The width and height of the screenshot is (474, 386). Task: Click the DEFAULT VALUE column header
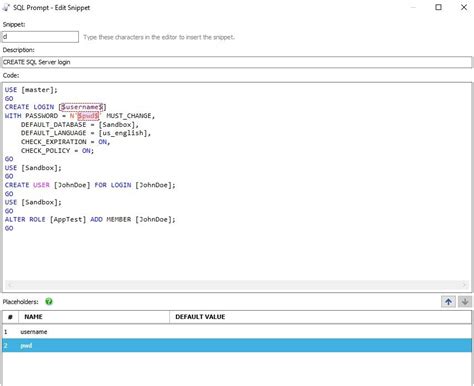point(321,317)
